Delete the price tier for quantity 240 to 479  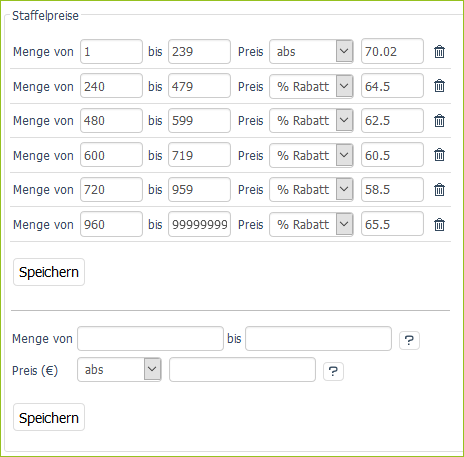(439, 86)
